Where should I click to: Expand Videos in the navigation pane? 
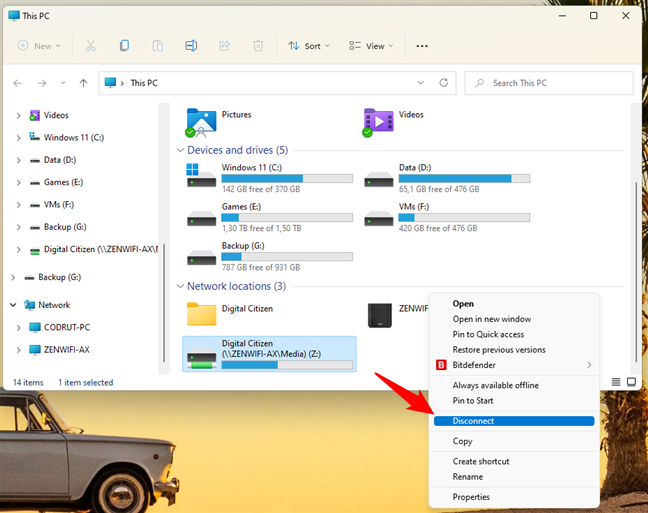19,115
